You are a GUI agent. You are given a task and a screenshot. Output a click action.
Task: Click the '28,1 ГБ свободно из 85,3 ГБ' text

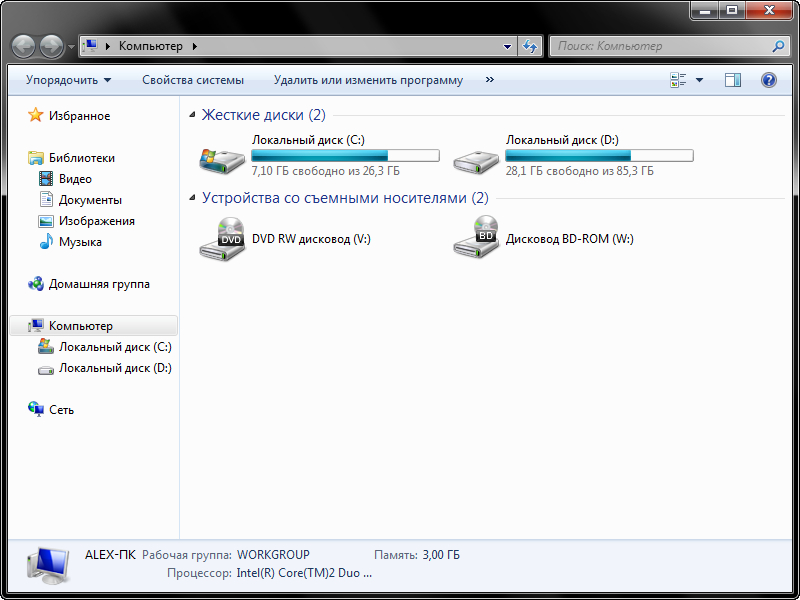click(x=580, y=171)
